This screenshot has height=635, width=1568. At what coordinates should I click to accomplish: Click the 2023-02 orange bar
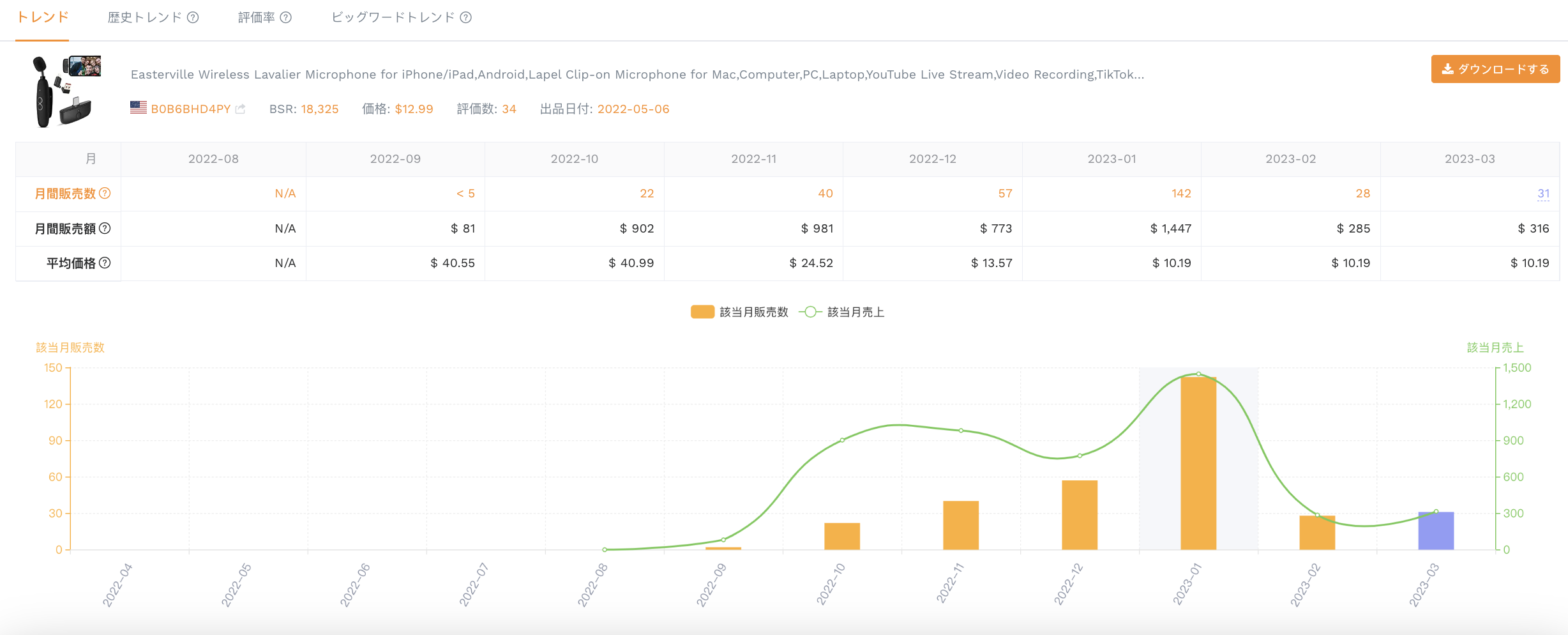tap(1317, 532)
